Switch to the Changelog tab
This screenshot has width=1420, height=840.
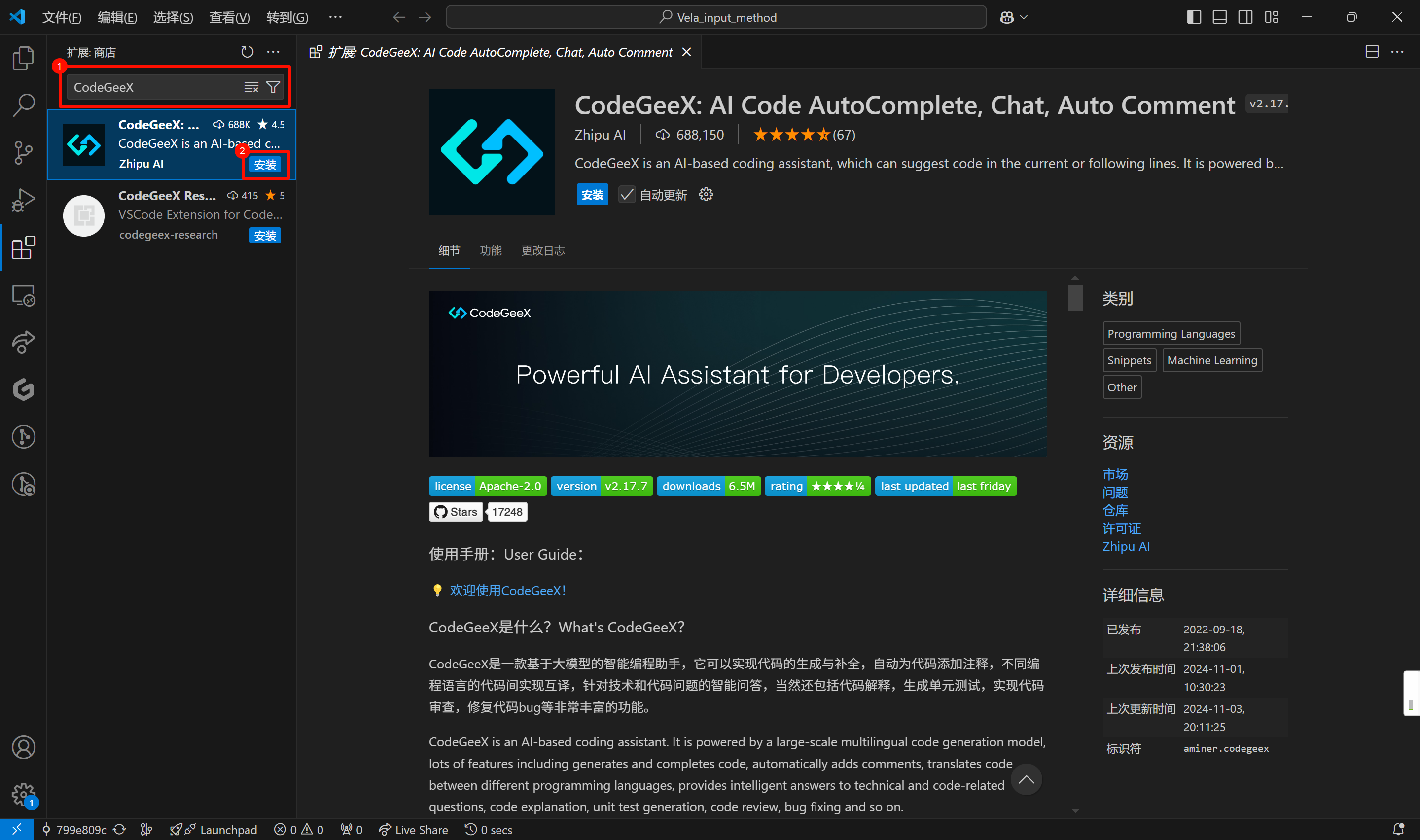click(543, 250)
